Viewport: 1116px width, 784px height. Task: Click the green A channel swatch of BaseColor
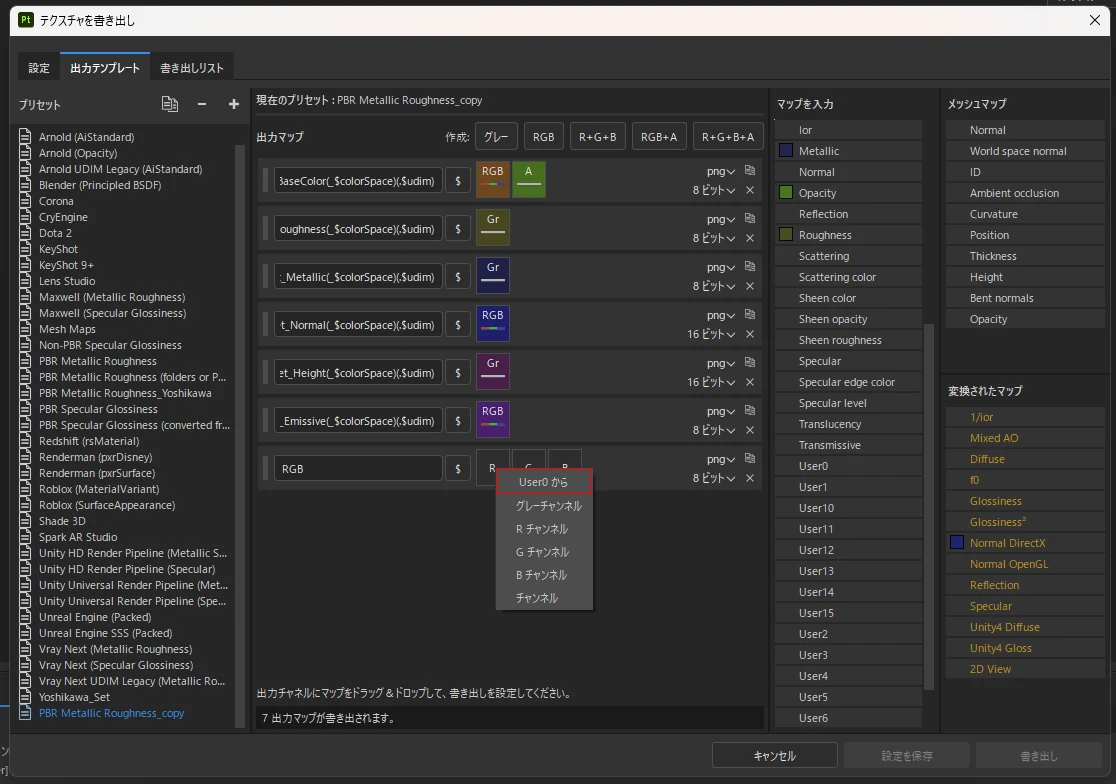528,180
